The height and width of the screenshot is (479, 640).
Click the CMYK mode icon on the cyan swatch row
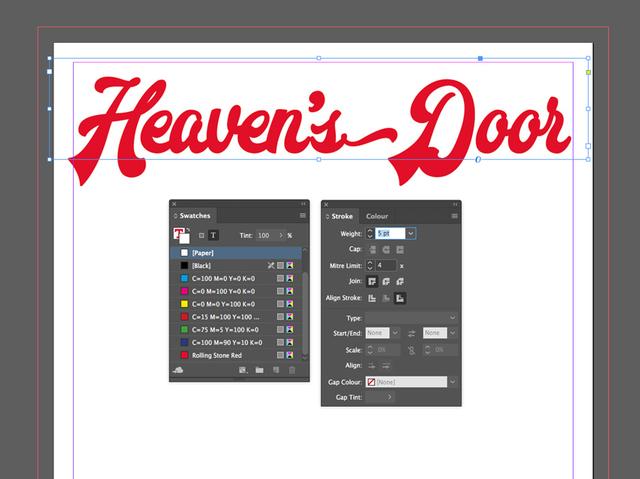coord(290,279)
